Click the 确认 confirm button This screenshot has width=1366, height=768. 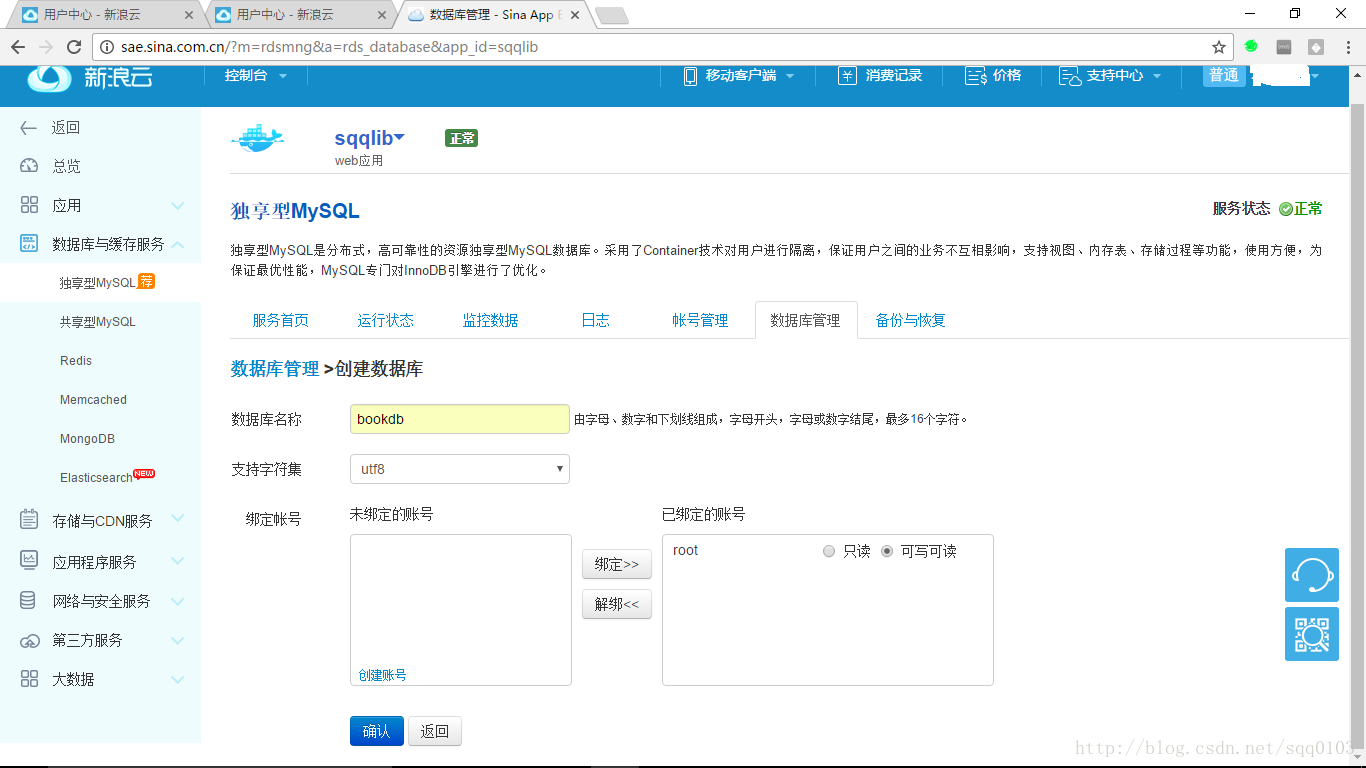coord(377,731)
